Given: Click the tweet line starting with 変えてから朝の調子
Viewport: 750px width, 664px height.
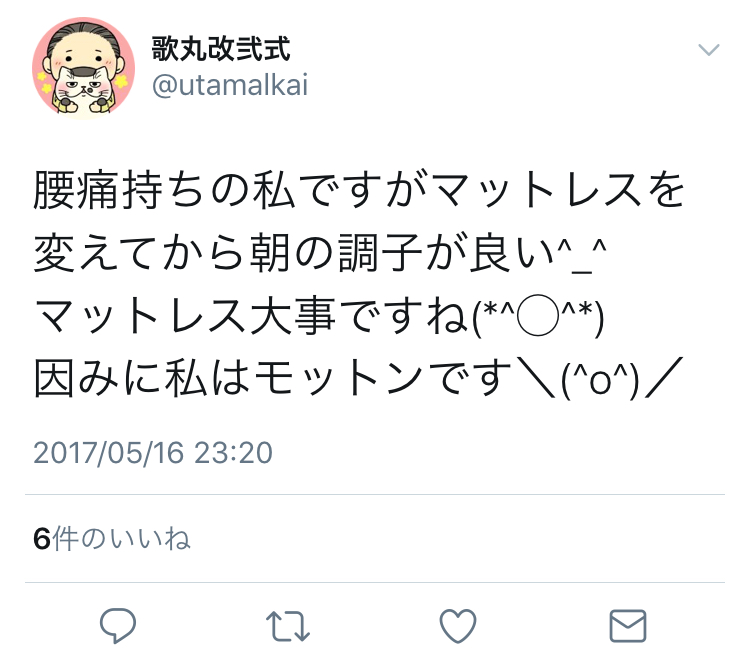Looking at the screenshot, I should 320,253.
